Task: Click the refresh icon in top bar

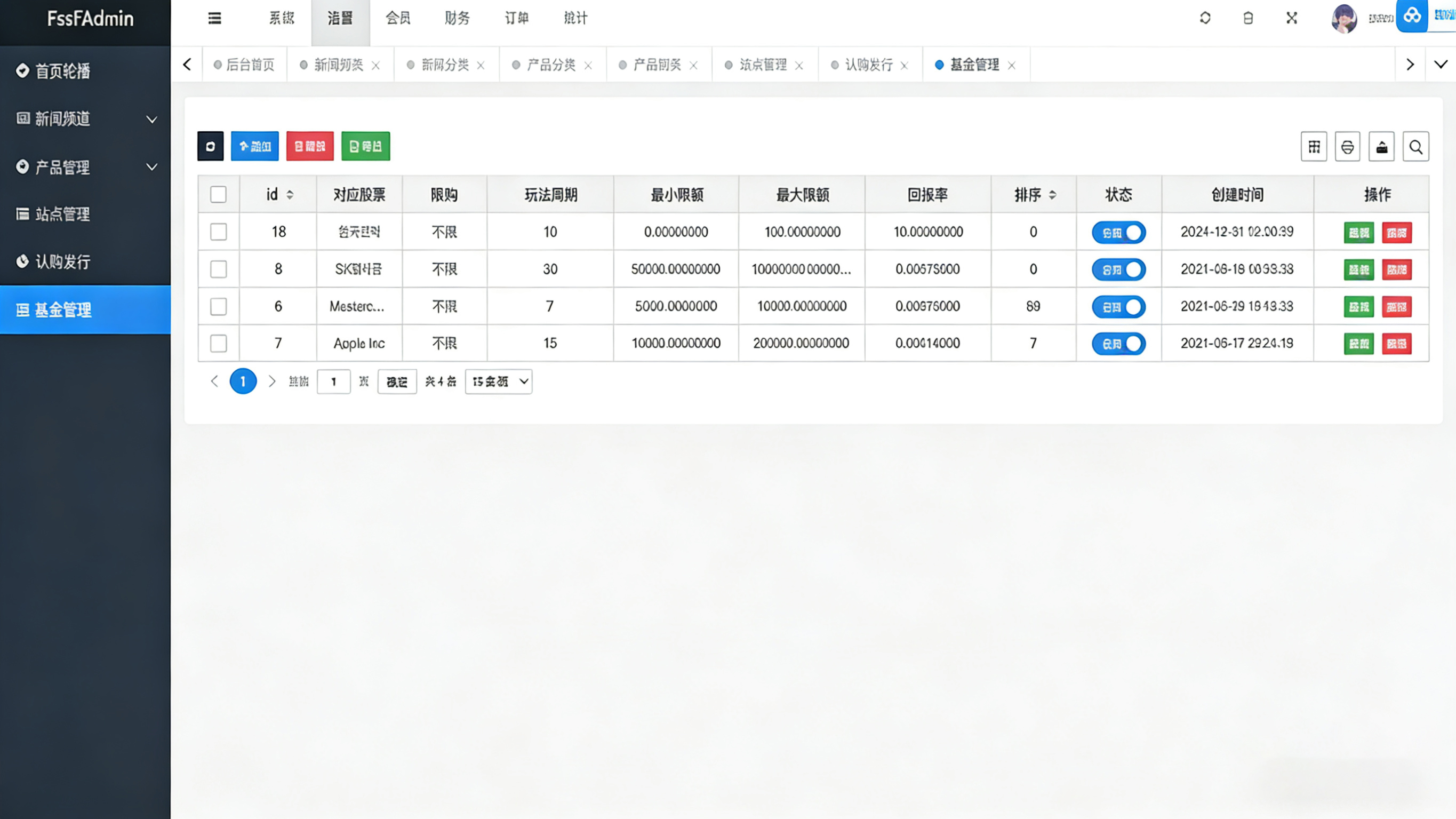Action: click(1205, 18)
